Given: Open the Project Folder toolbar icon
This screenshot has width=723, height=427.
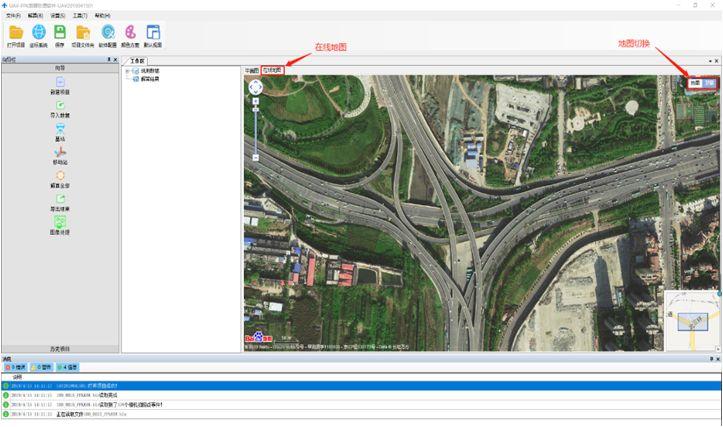Looking at the screenshot, I should click(83, 35).
